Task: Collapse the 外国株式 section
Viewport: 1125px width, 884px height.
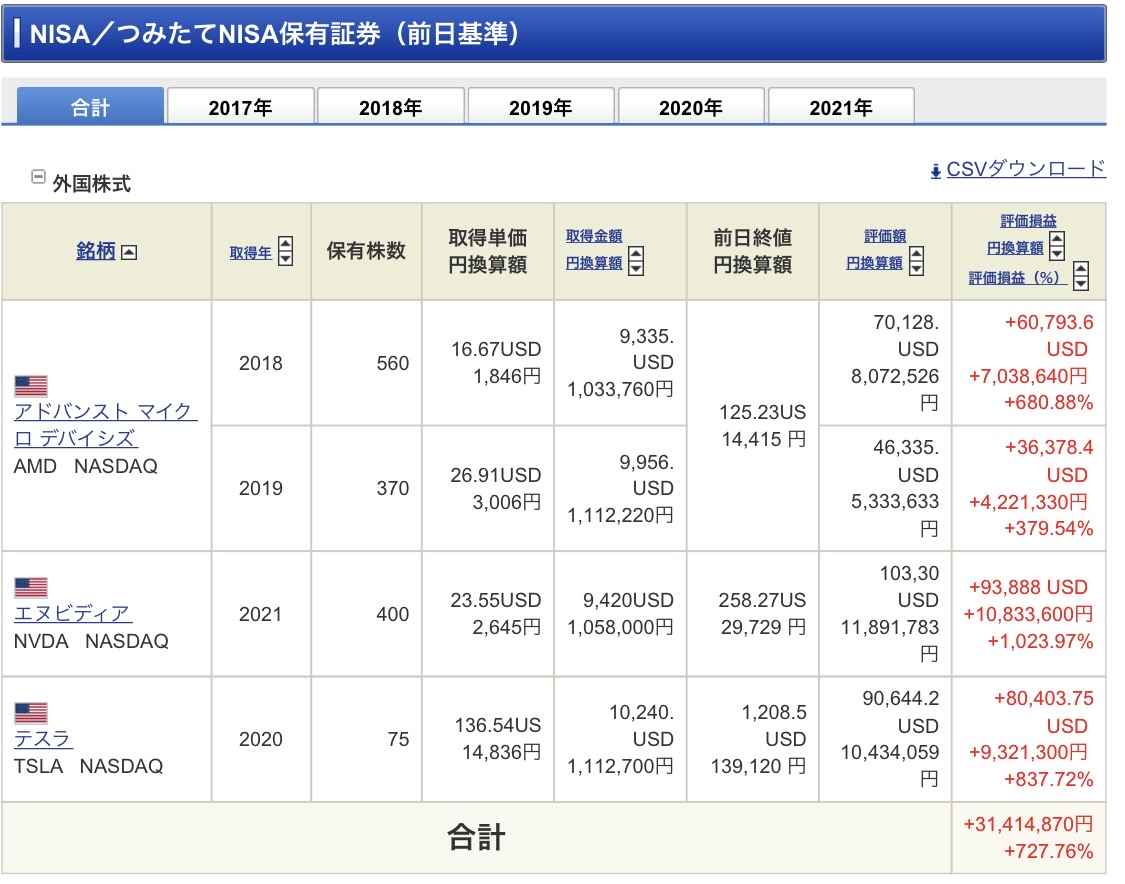Action: click(x=38, y=177)
